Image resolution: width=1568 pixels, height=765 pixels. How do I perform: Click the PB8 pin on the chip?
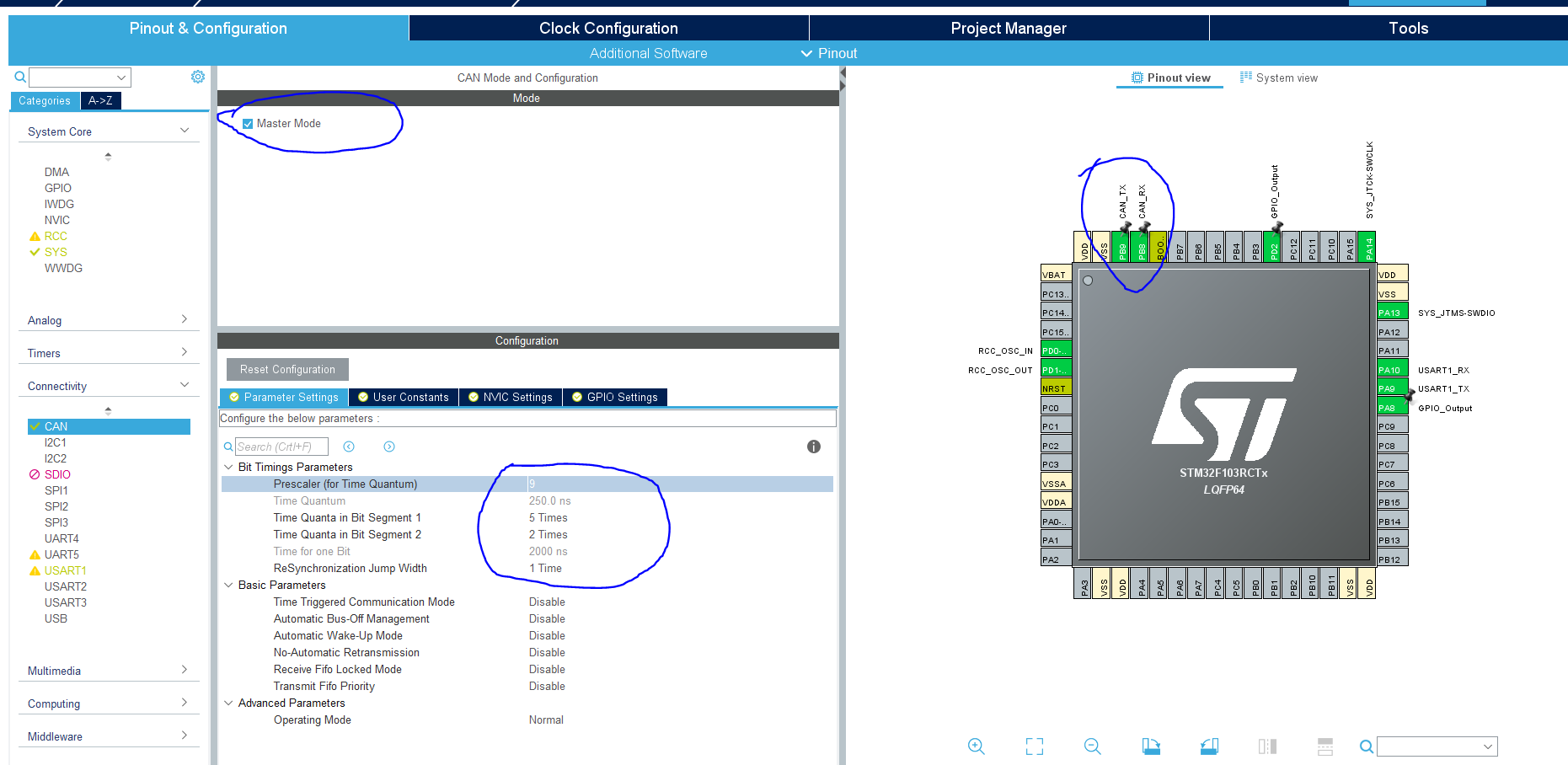point(1141,247)
